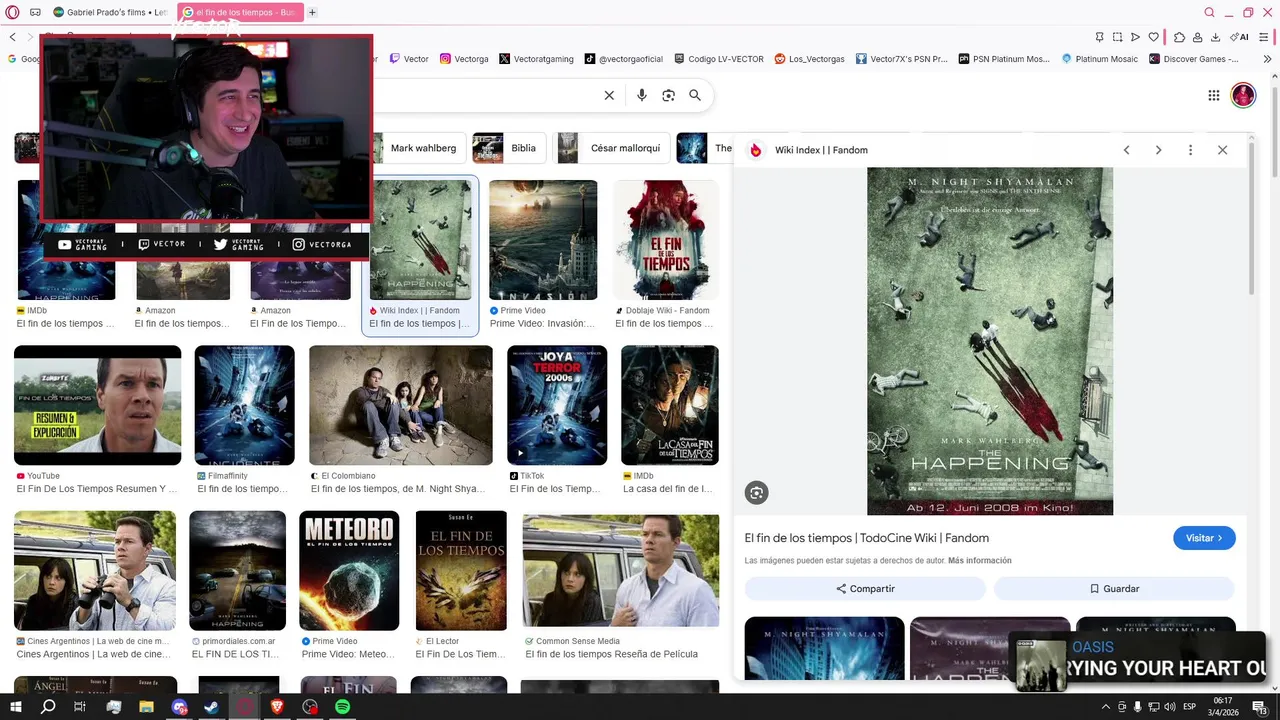Open the Happening Fandom poster thumbnail
Viewport: 1280px width, 720px height.
(x=420, y=240)
